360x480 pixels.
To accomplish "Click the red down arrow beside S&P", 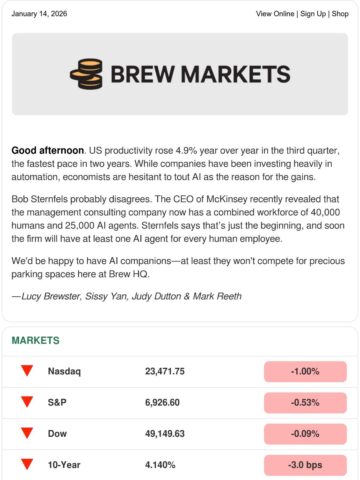I will [27, 402].
